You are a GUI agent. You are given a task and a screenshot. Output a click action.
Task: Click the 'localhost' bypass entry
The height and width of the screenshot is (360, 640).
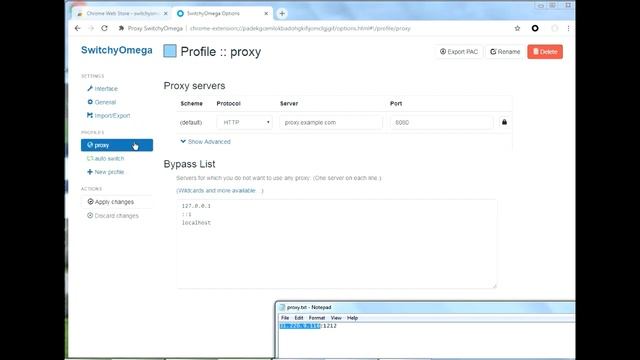pos(196,223)
